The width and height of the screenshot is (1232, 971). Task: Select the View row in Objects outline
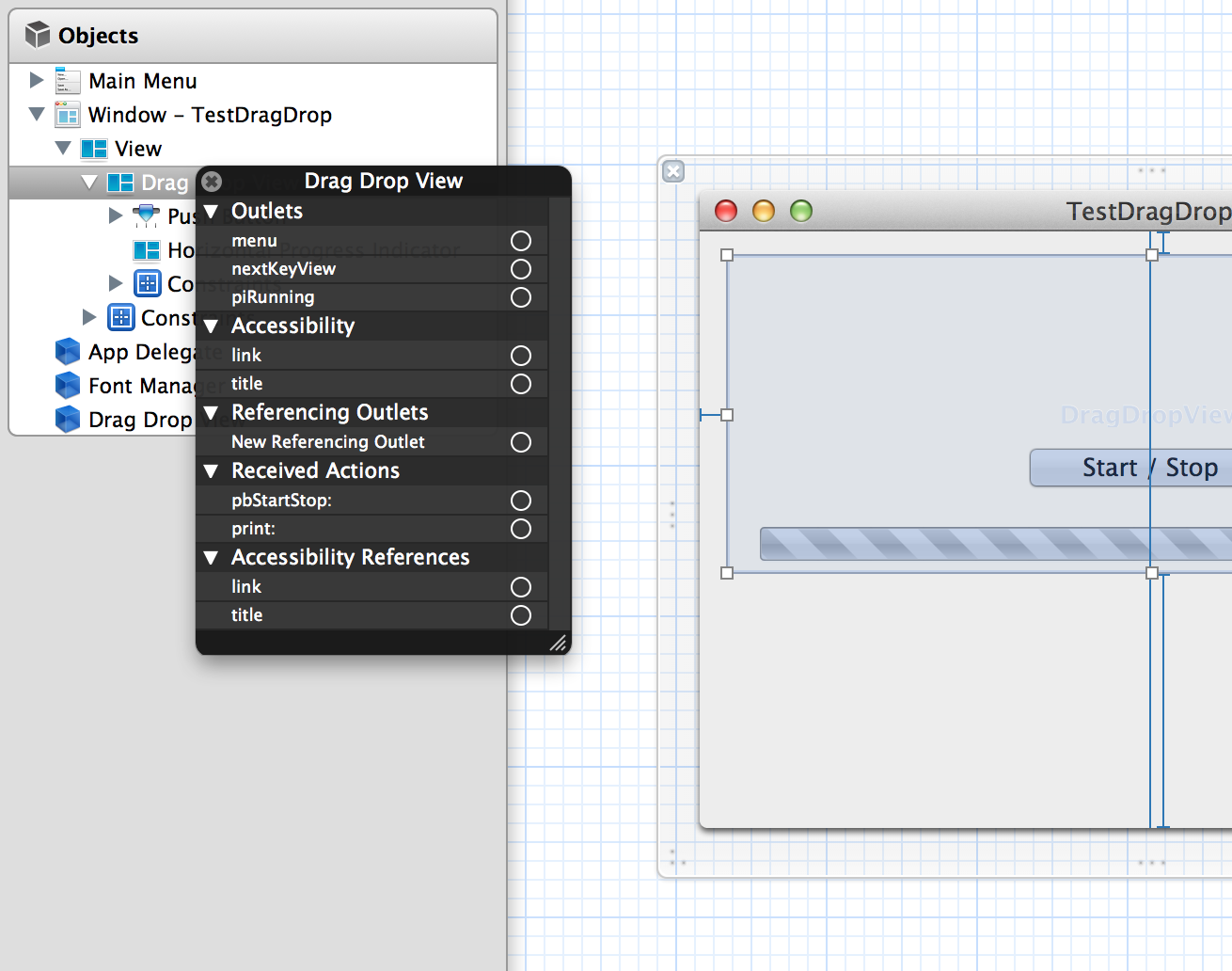[x=253, y=149]
